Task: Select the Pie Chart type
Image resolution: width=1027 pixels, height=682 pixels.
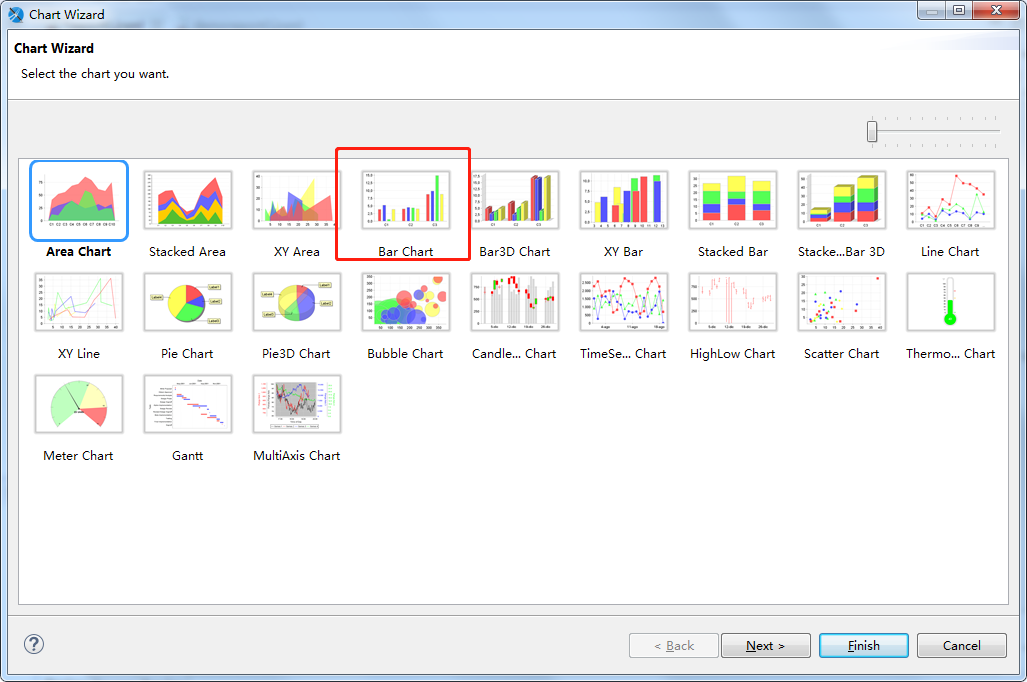Action: tap(187, 302)
